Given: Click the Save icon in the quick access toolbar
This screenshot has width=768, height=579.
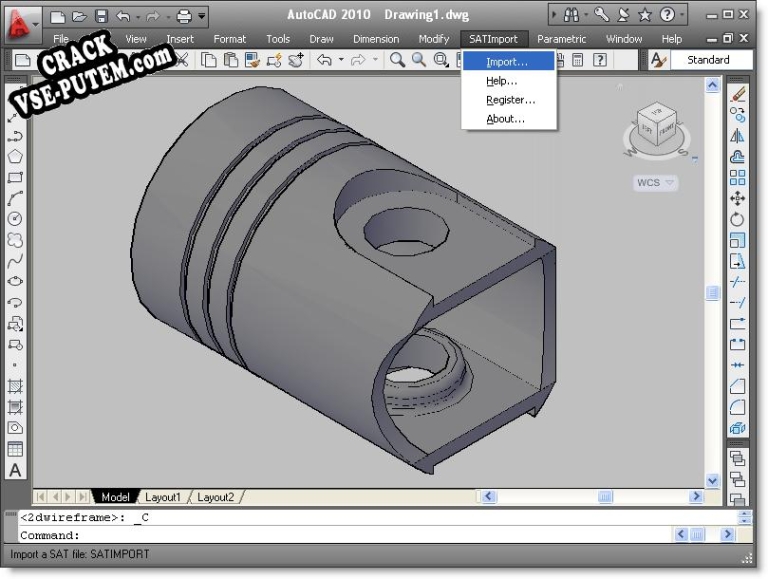Looking at the screenshot, I should pyautogui.click(x=101, y=16).
